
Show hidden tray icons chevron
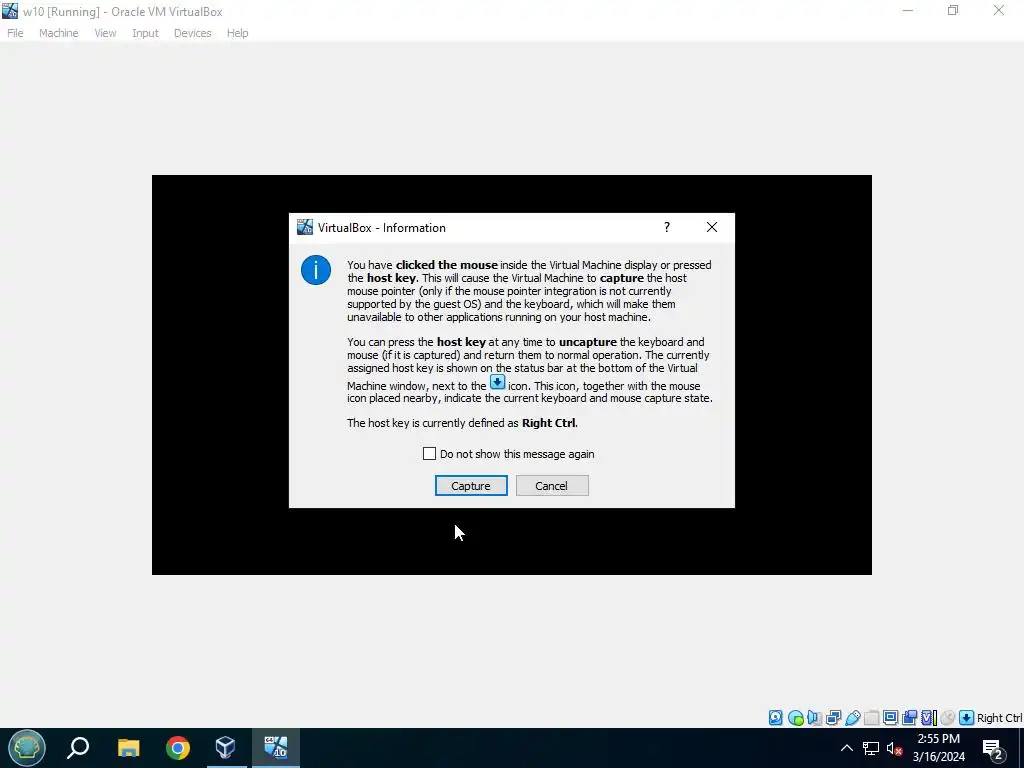pos(846,748)
